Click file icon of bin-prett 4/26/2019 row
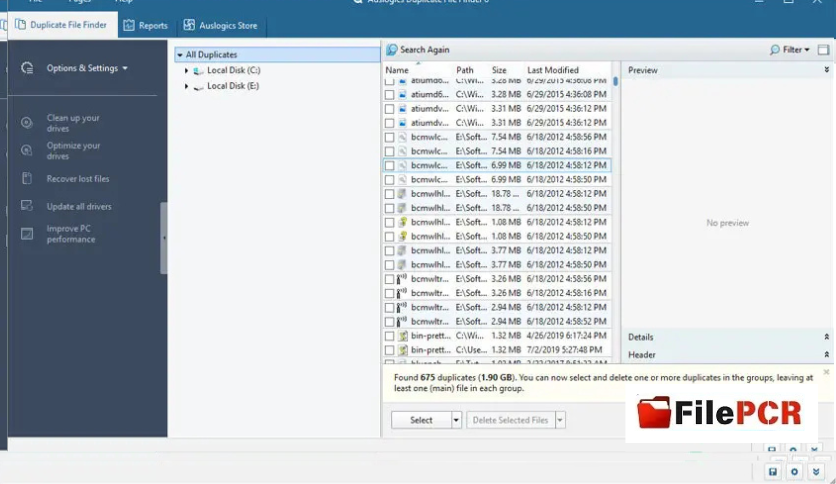This screenshot has height=484, width=836. coord(403,336)
